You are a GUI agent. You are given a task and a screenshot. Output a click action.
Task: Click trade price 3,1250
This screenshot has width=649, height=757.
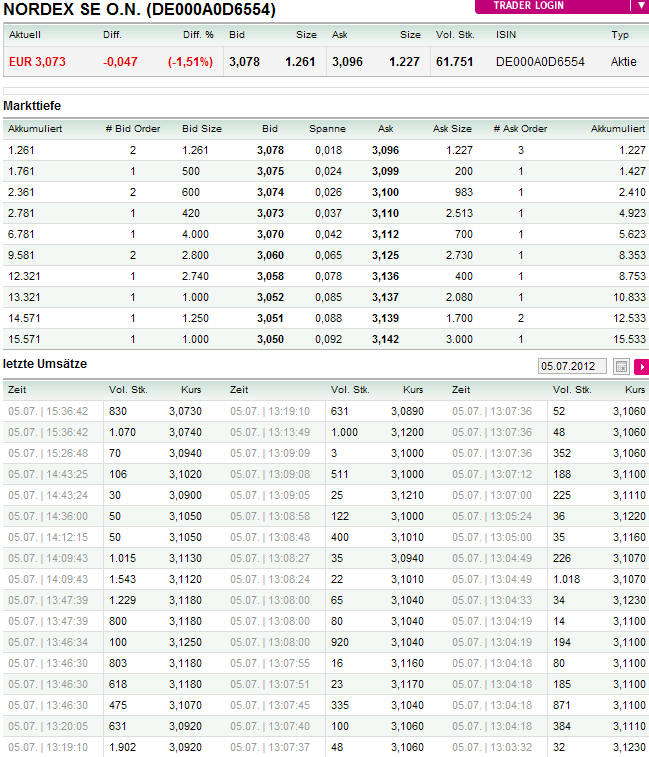(185, 643)
